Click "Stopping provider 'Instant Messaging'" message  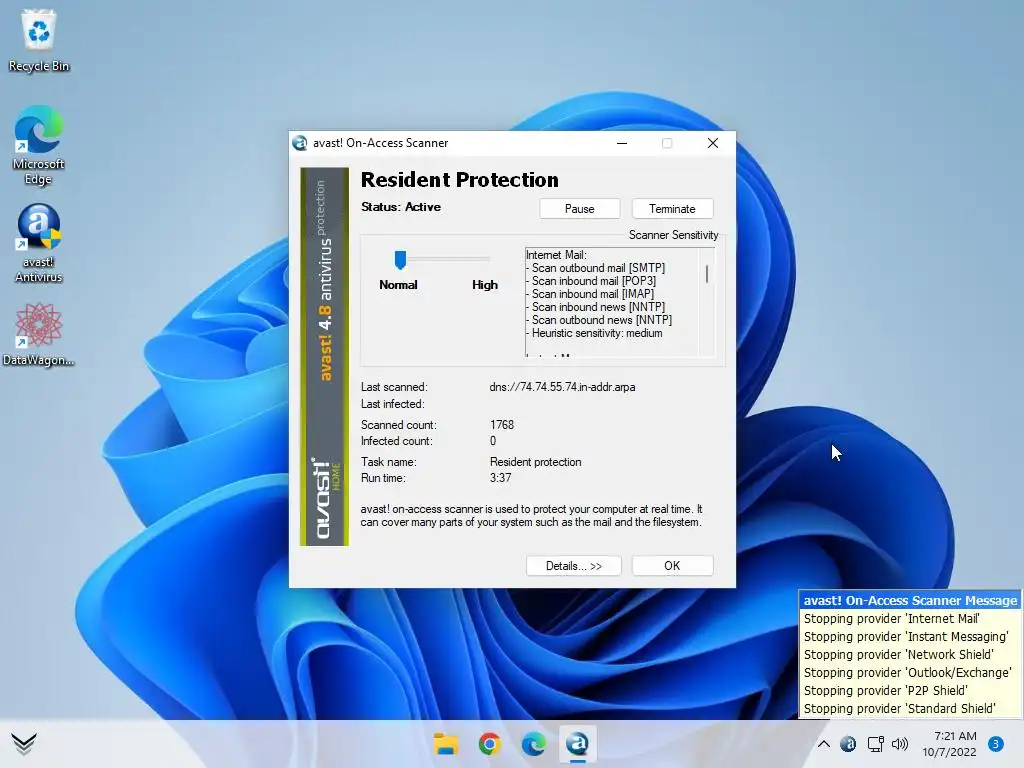pos(906,637)
